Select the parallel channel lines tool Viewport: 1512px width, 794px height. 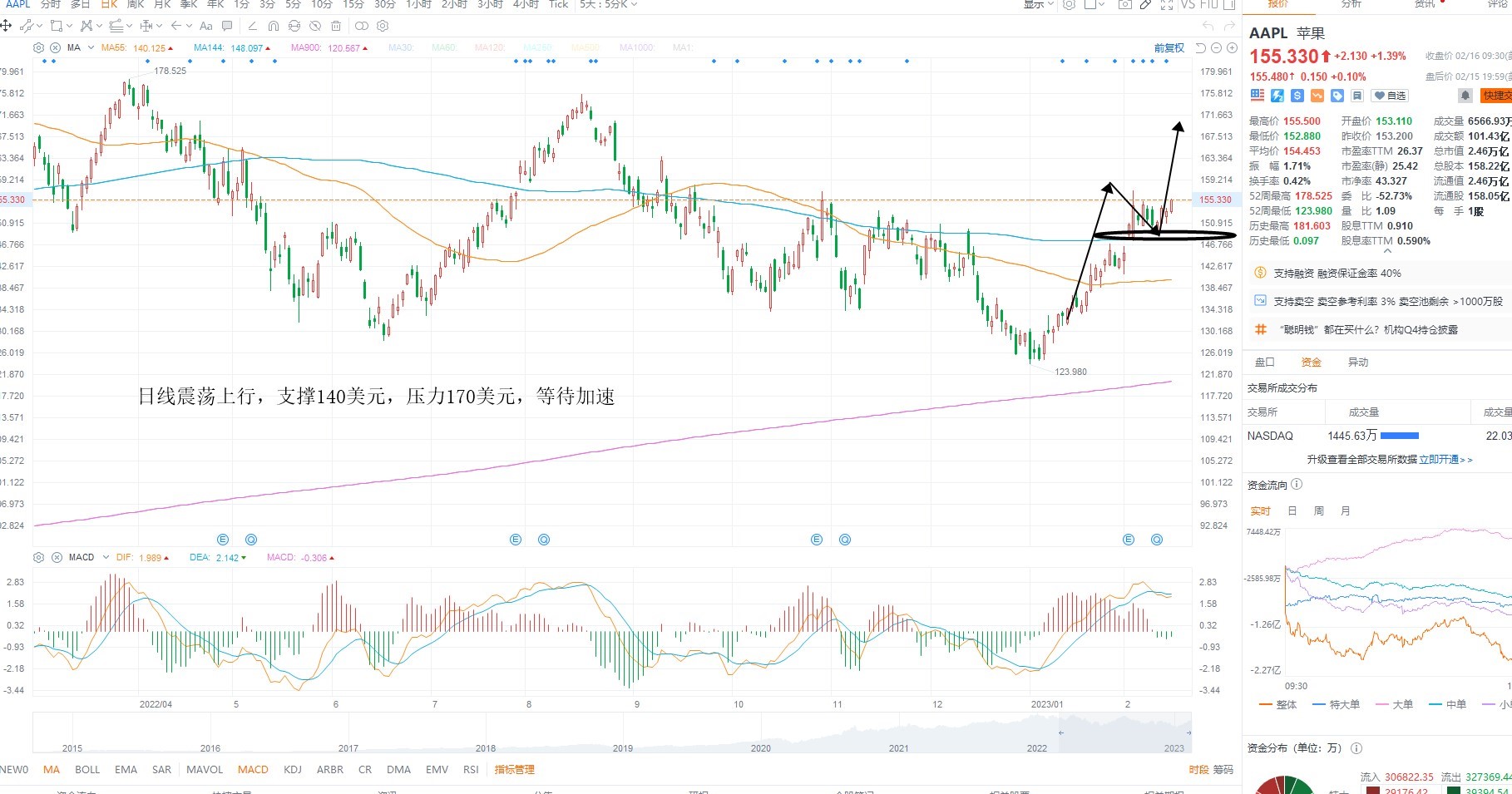point(116,26)
